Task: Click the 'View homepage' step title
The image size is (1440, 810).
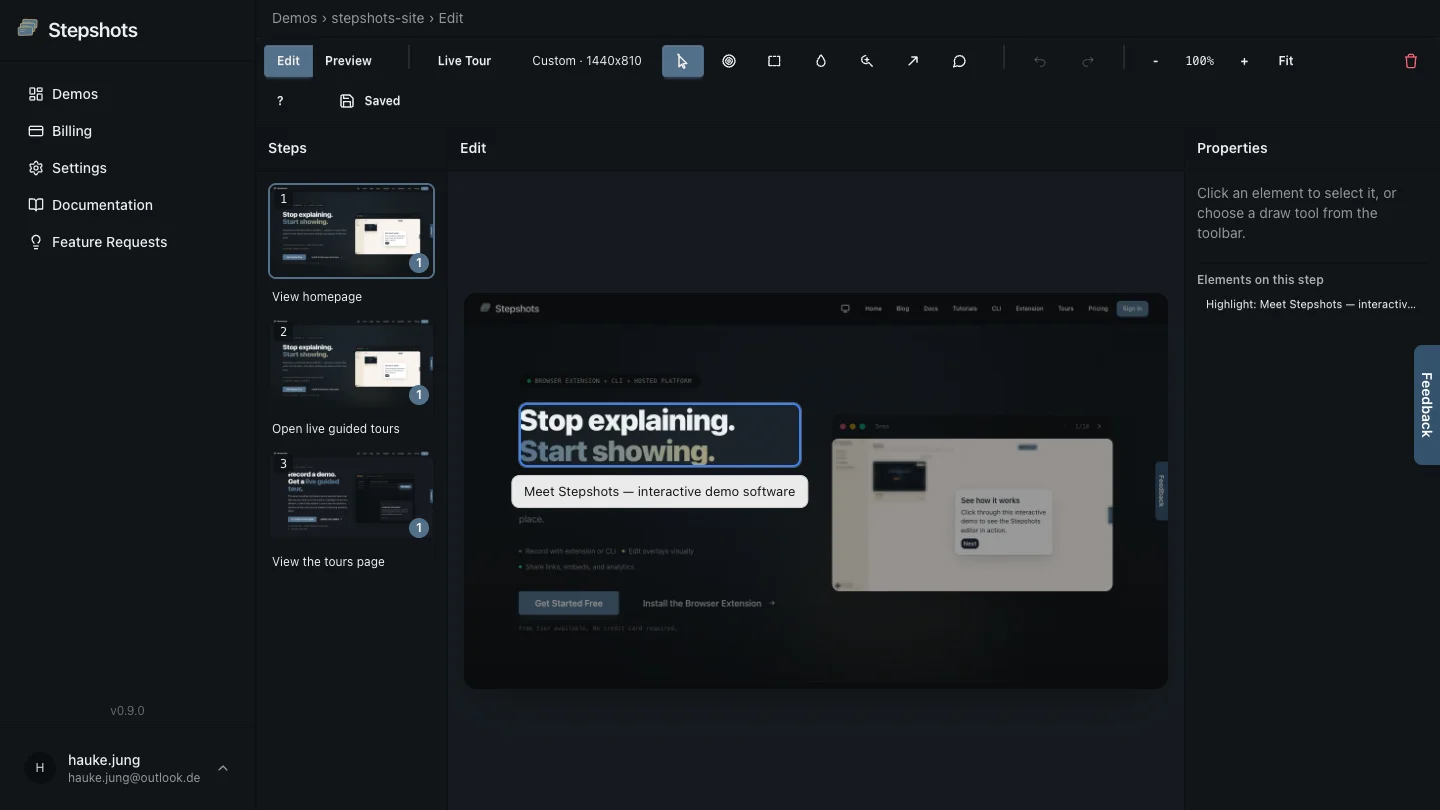Action: [x=317, y=297]
